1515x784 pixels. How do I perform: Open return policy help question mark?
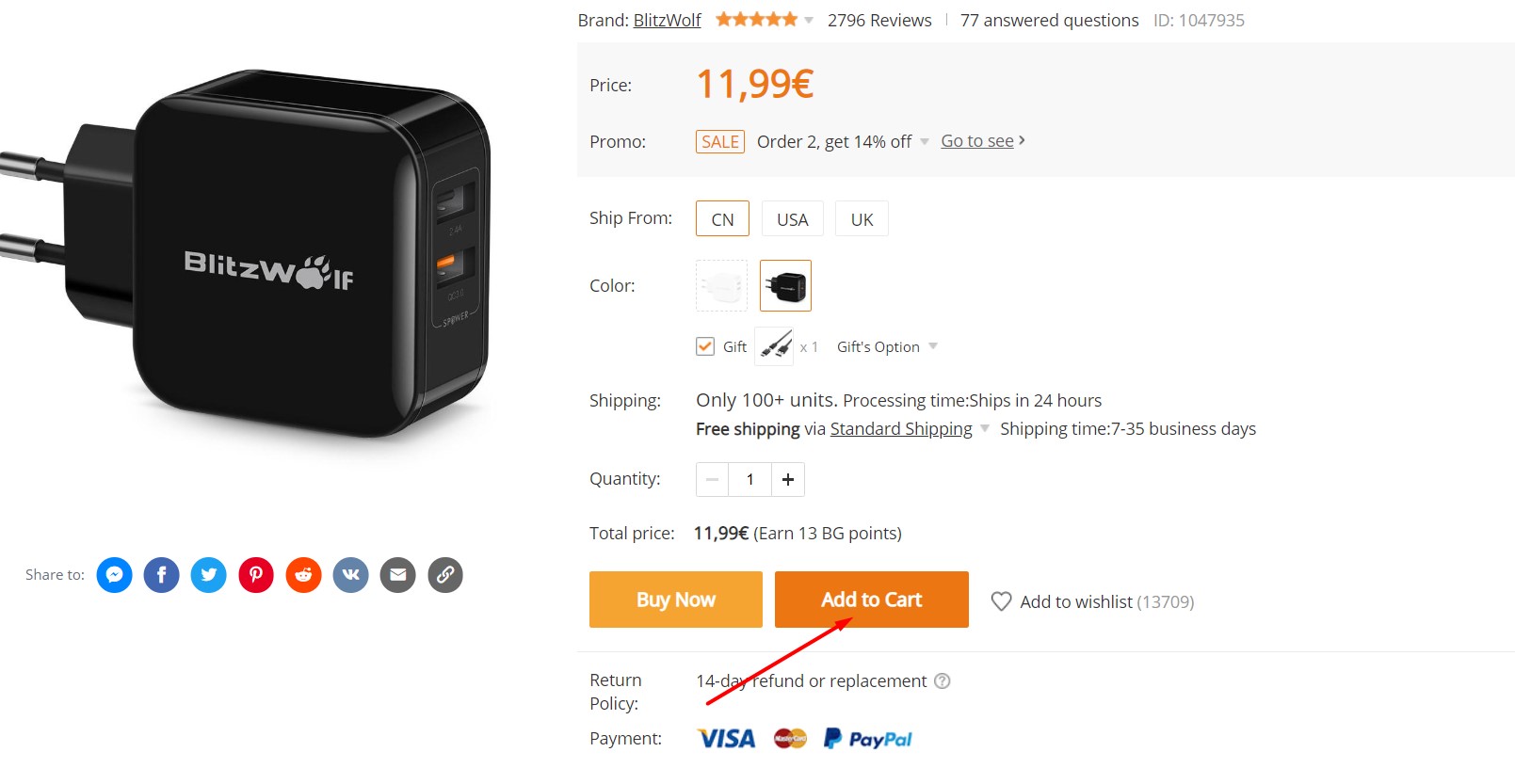click(x=942, y=680)
